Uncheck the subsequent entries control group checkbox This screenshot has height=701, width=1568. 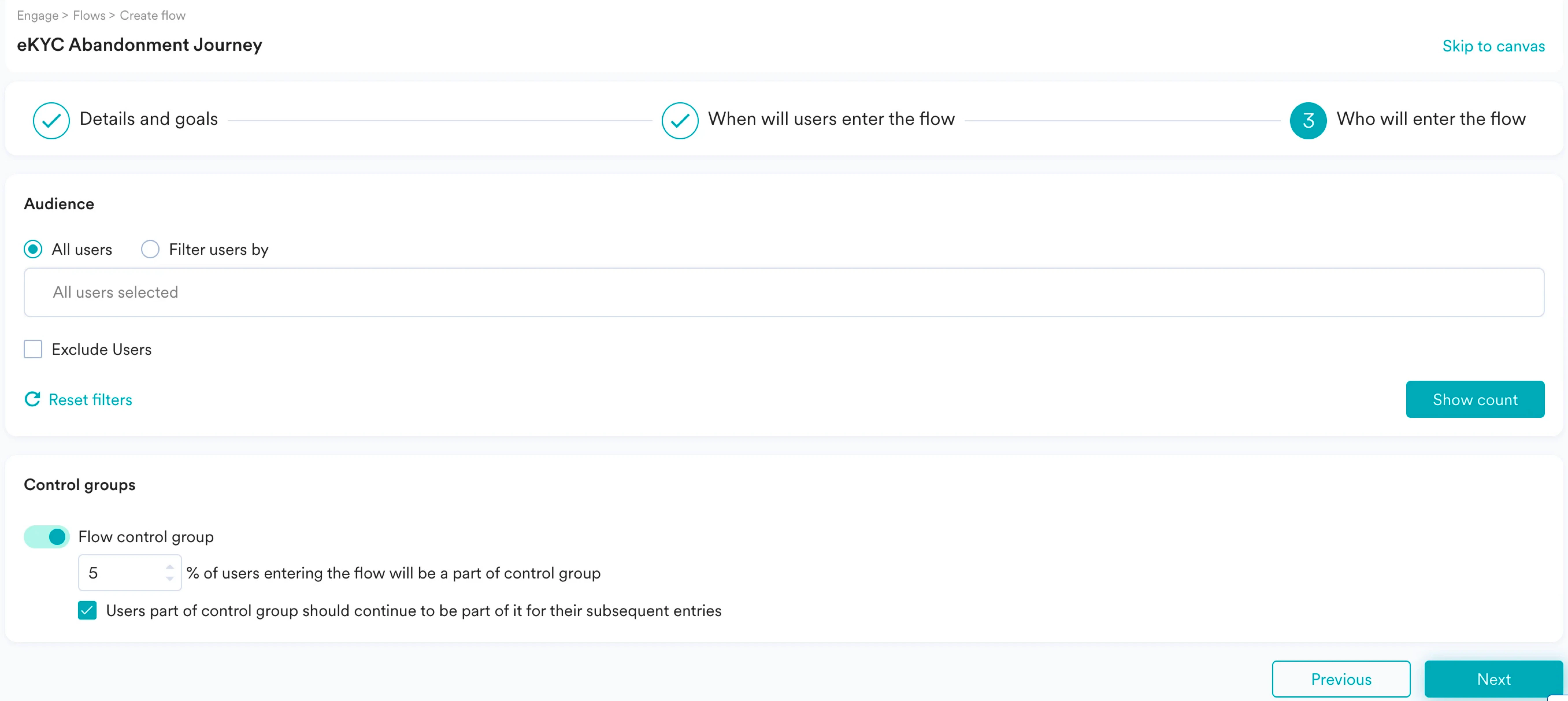87,610
